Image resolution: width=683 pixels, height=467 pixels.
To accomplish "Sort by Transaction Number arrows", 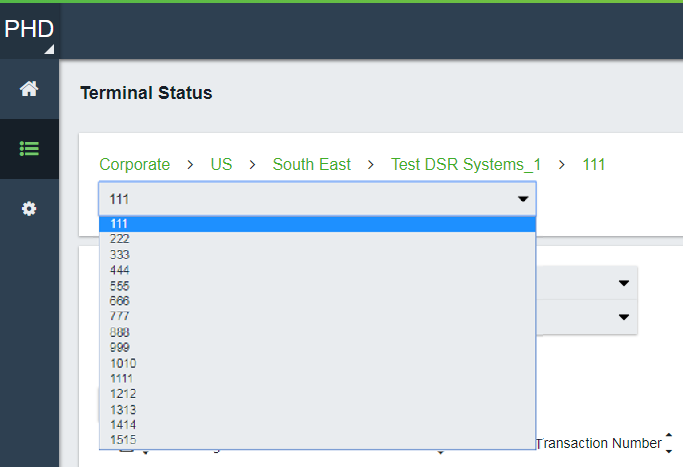I will click(x=669, y=443).
